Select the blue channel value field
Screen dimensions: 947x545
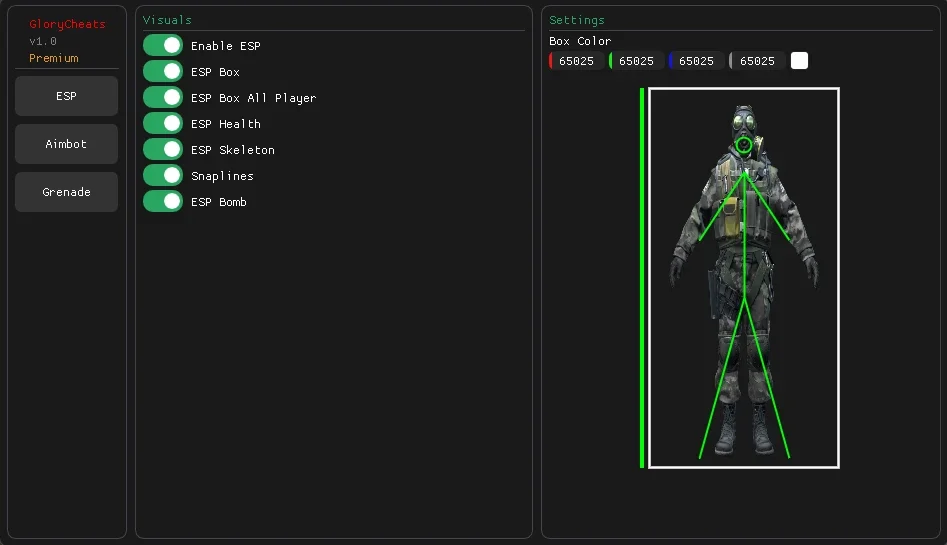(696, 61)
